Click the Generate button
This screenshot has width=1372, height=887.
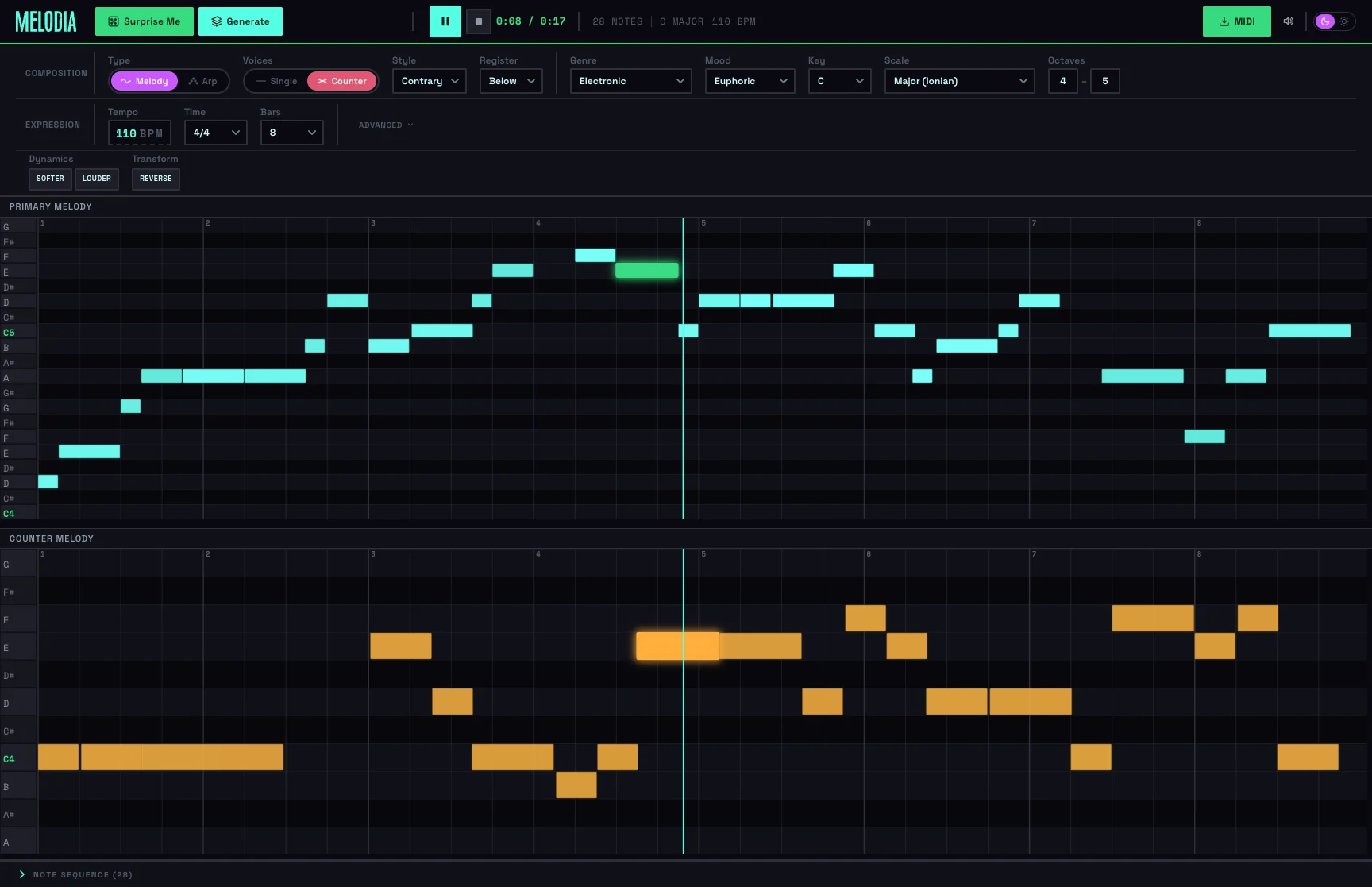(241, 21)
